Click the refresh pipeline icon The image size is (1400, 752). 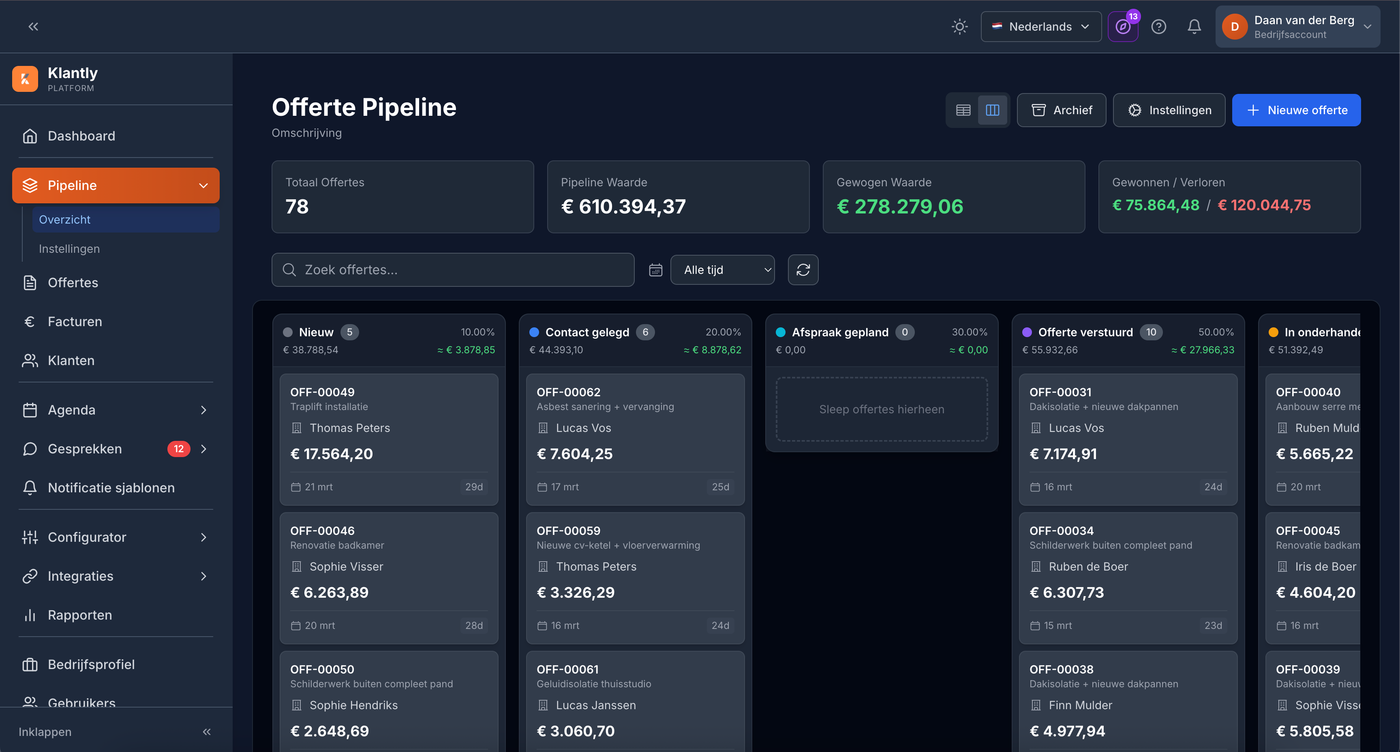point(803,270)
